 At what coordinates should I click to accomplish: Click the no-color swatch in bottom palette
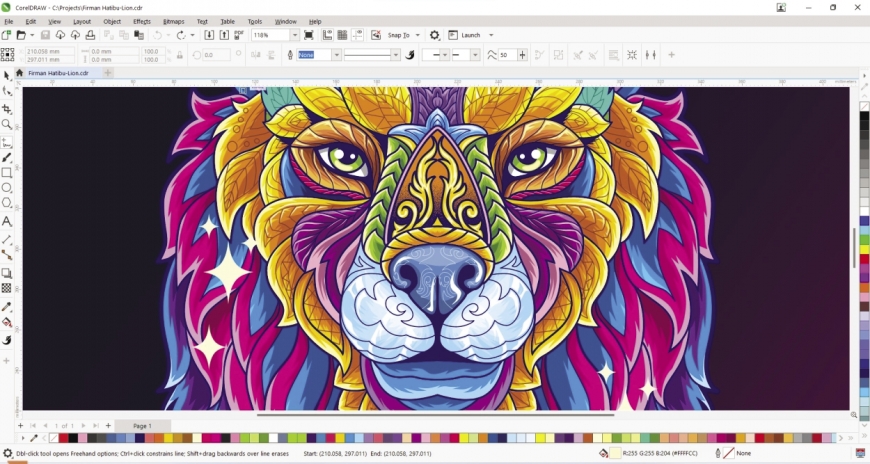pos(54,438)
